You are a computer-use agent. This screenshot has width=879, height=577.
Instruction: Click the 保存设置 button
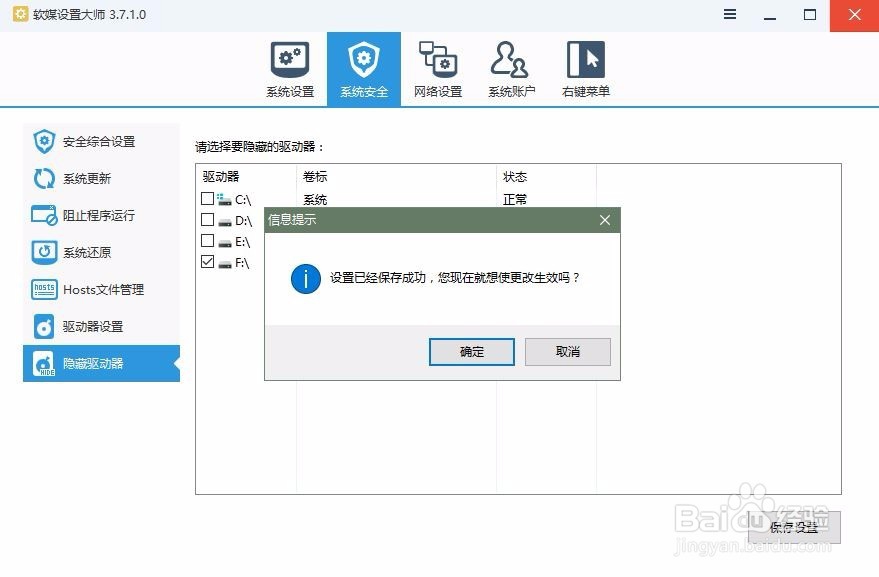point(794,527)
